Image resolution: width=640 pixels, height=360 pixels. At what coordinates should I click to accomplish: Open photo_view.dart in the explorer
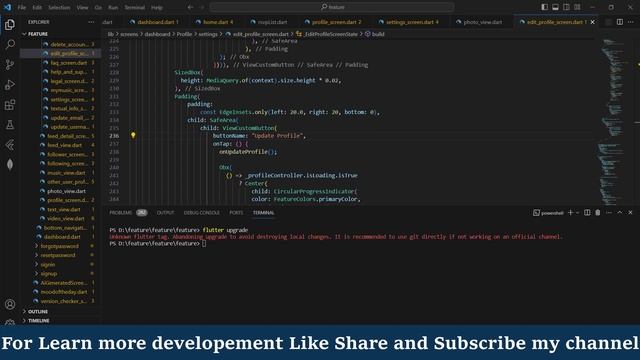pyautogui.click(x=66, y=191)
